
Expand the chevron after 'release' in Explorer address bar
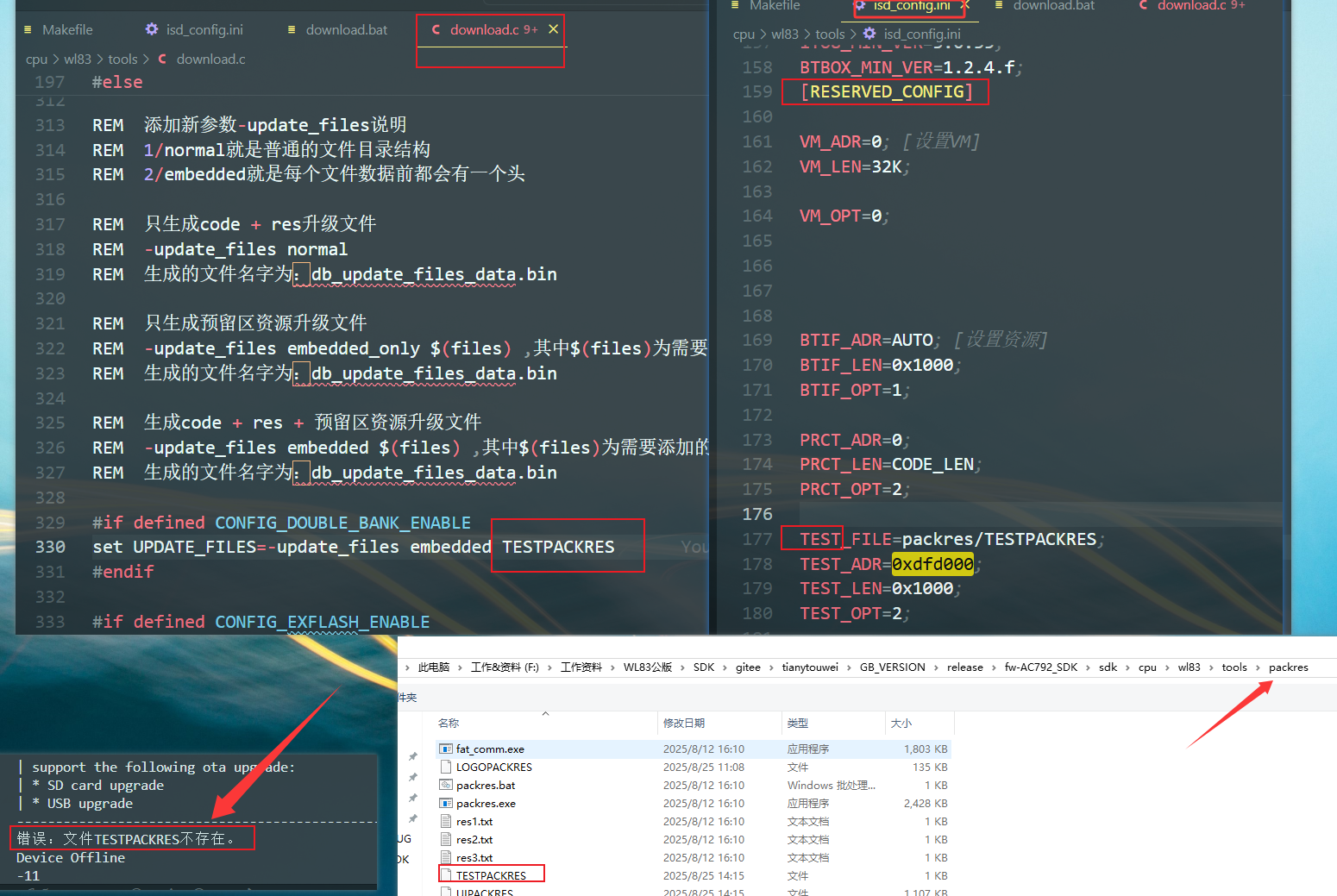[994, 667]
